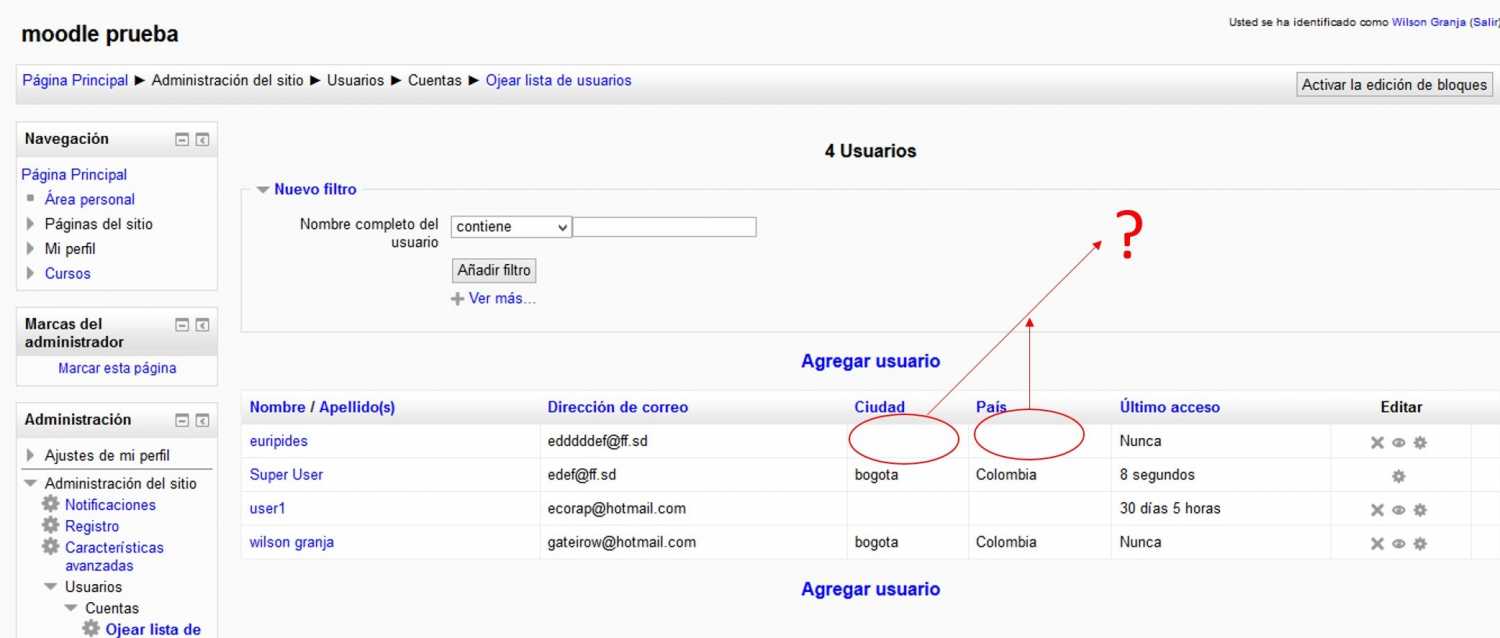Delete user1 using the X icon
Screen dimensions: 1500x638
[x=1377, y=510]
